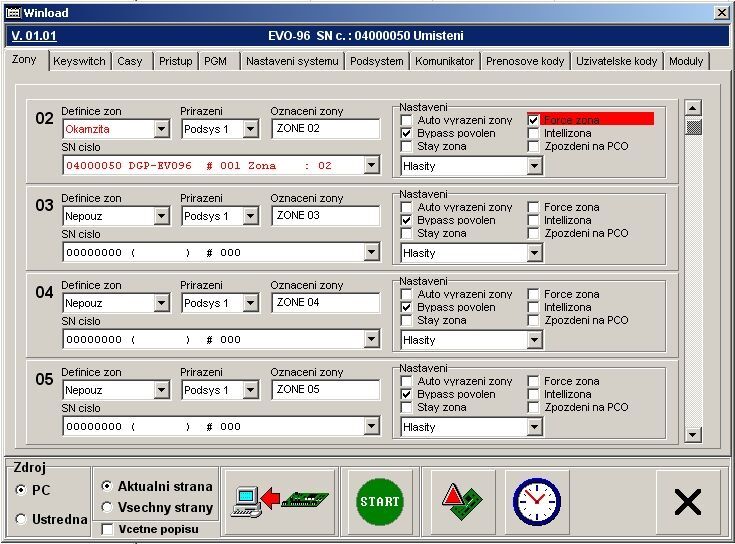Open Definice zon dropdown for zone 02
Viewport: 735px width, 544px height.
162,129
